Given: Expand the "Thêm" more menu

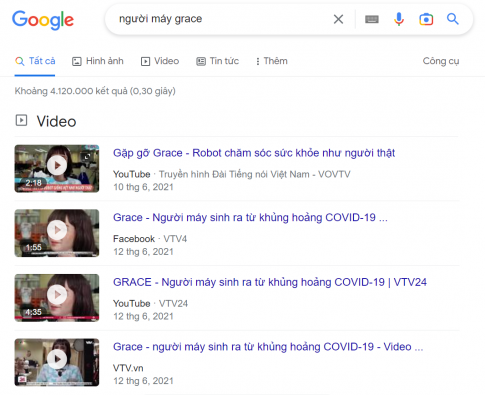Looking at the screenshot, I should click(271, 61).
